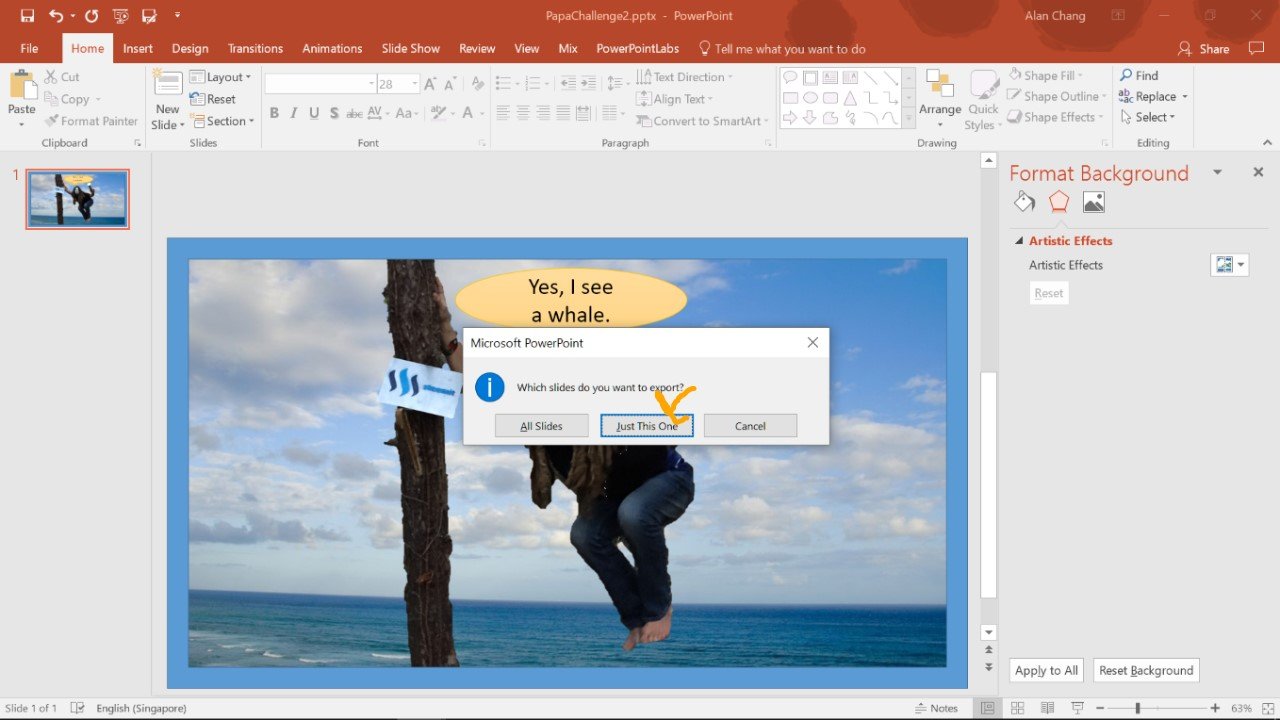The height and width of the screenshot is (720, 1280).
Task: Click the Cut scissors command
Action: click(61, 77)
